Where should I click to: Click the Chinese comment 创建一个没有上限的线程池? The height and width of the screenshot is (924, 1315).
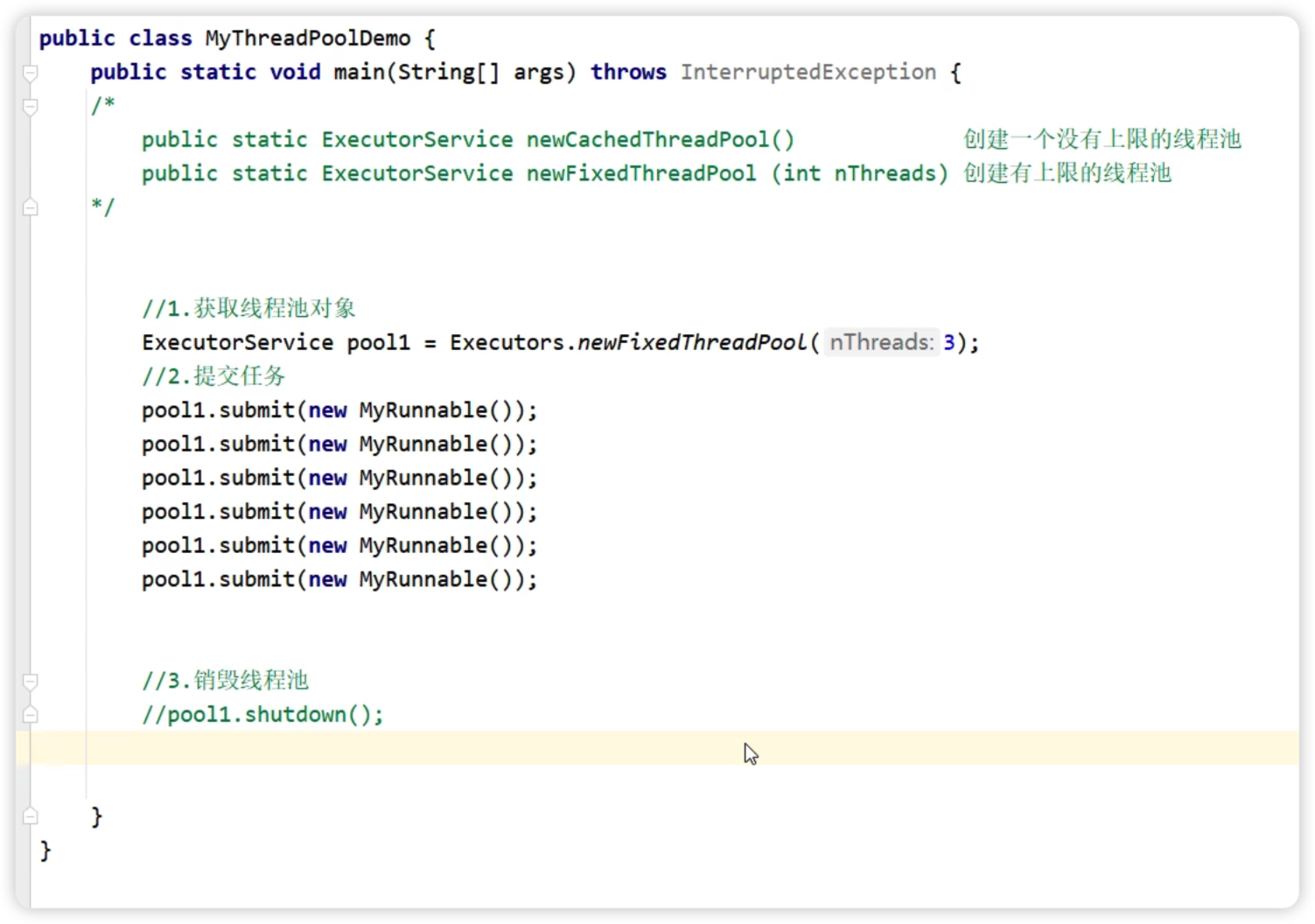[1102, 139]
